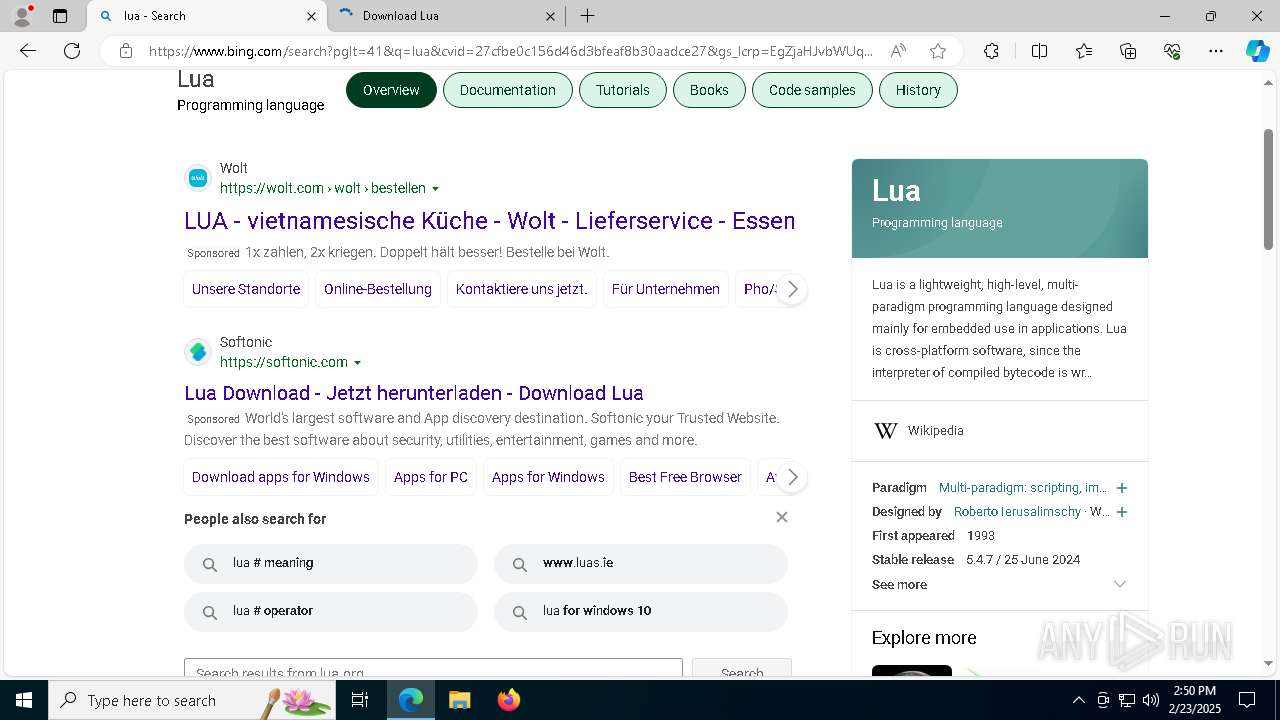Open the profile avatar icon
Image resolution: width=1280 pixels, height=720 pixels.
(x=22, y=16)
